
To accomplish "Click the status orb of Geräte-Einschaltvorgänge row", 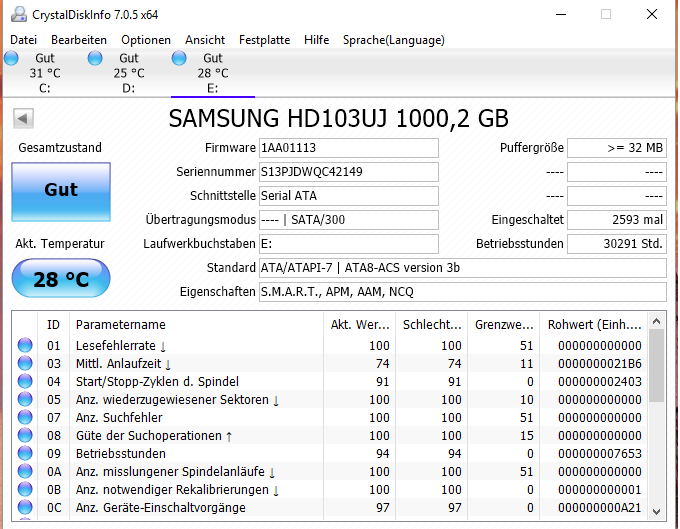I will coord(25,507).
